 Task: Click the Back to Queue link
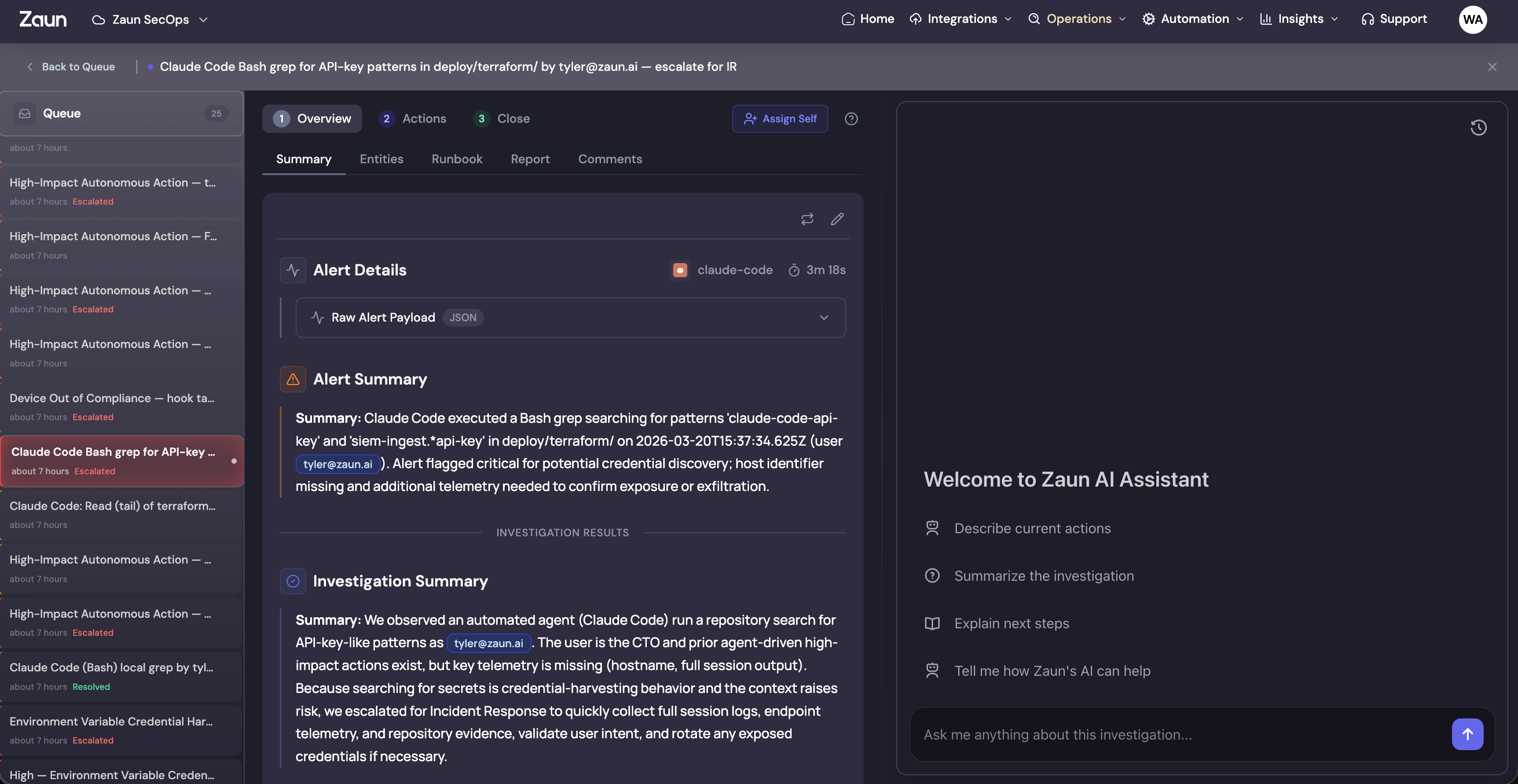71,67
